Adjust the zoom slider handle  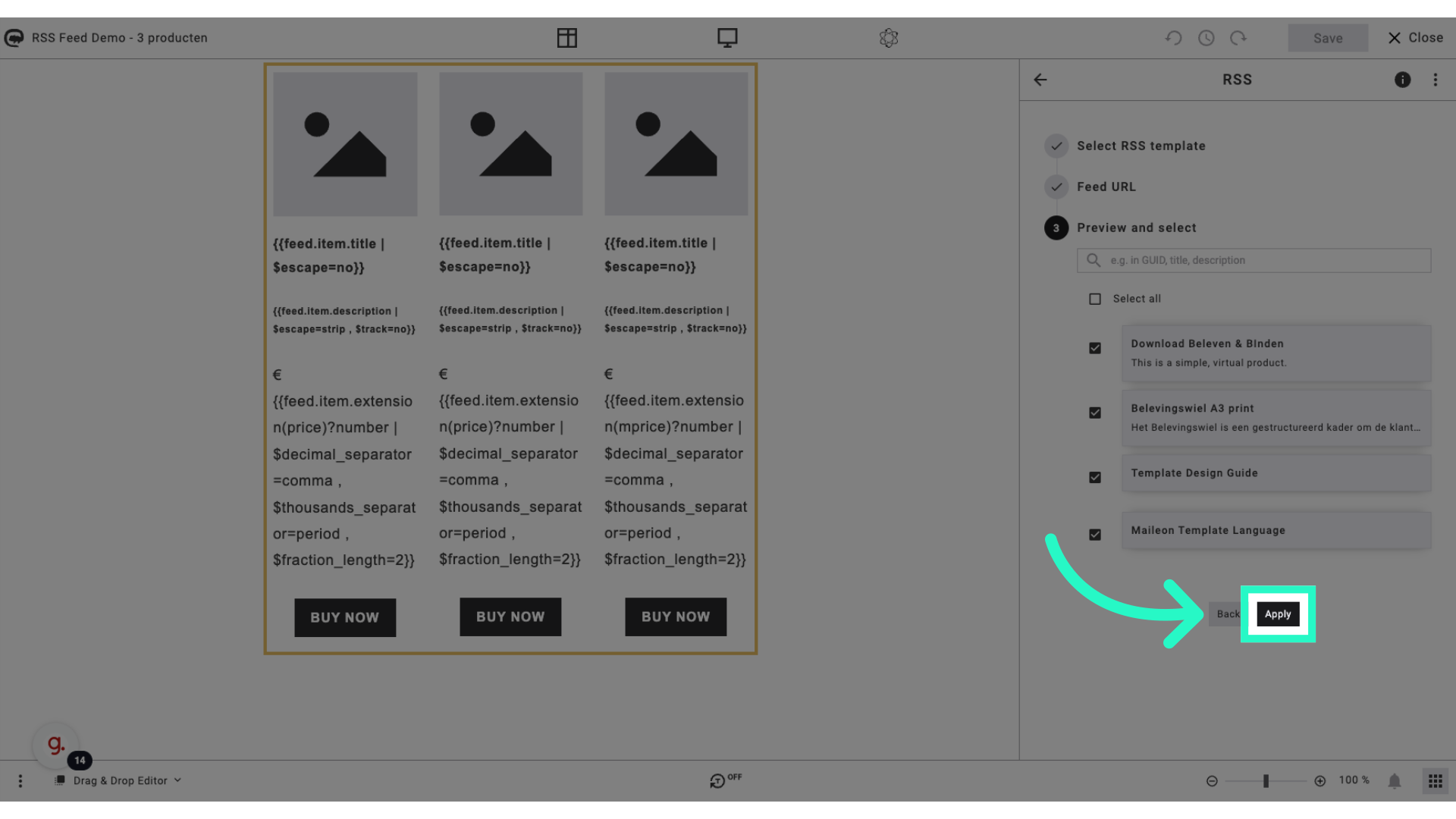[1266, 781]
